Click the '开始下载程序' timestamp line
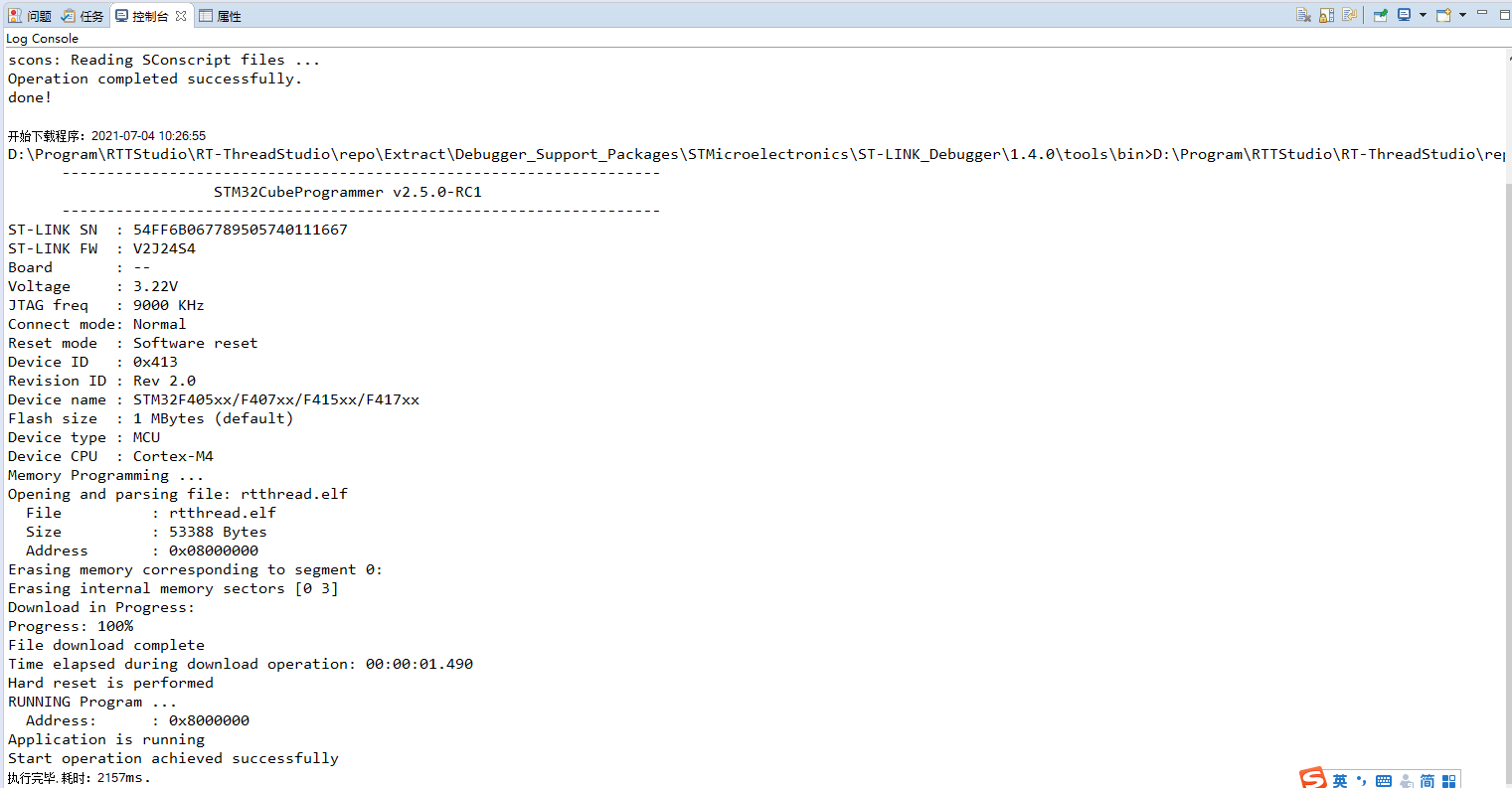Image resolution: width=1512 pixels, height=788 pixels. click(x=107, y=136)
